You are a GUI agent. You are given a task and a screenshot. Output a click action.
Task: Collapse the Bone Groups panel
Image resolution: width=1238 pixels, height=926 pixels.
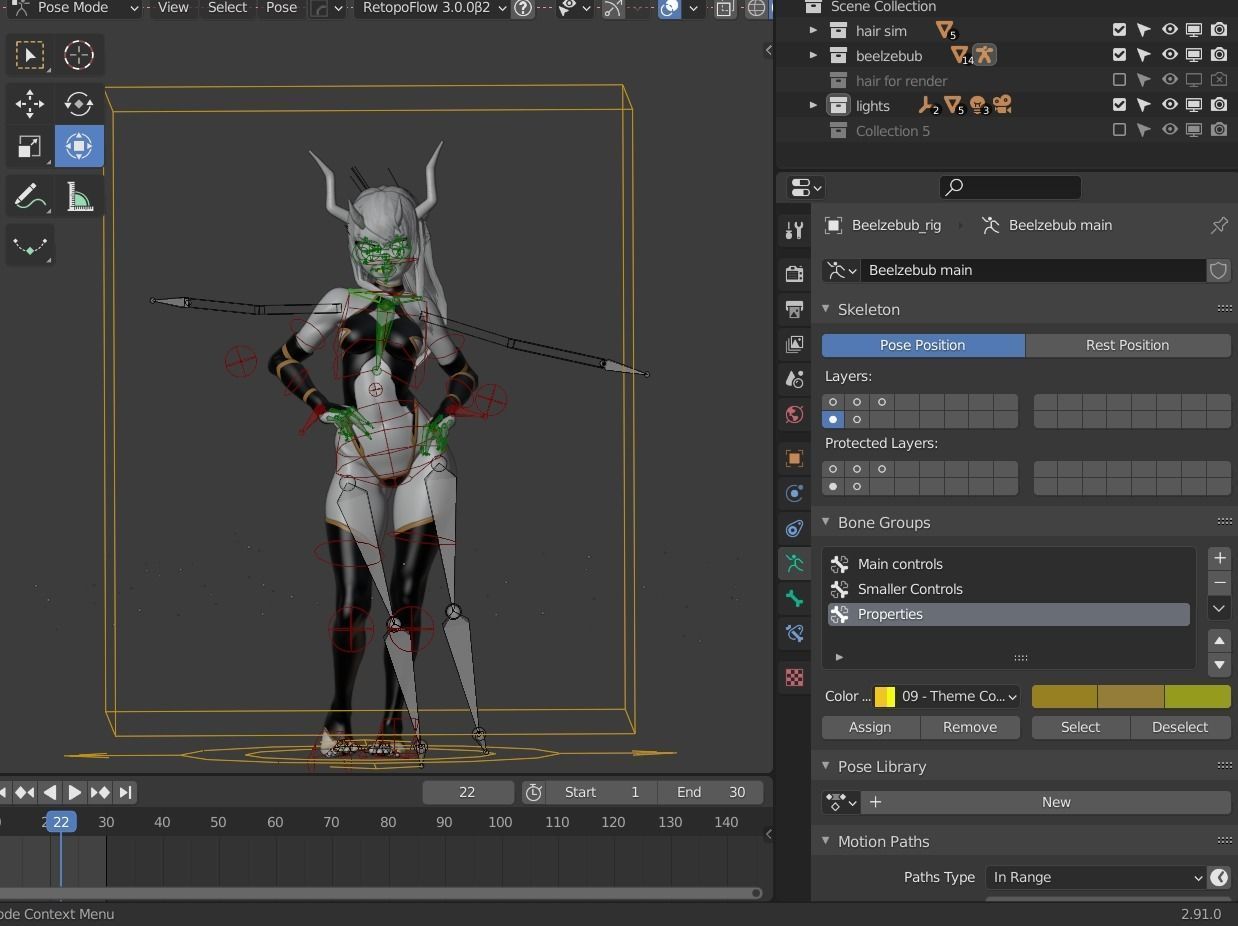tap(826, 522)
